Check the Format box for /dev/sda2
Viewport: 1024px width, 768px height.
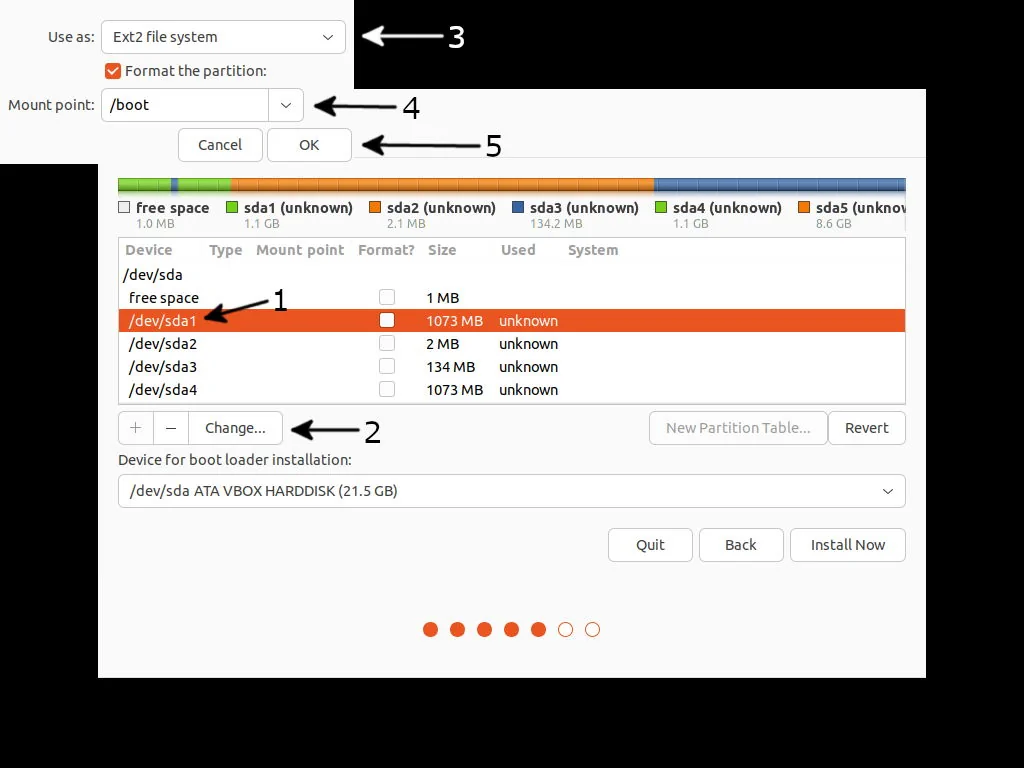(387, 342)
